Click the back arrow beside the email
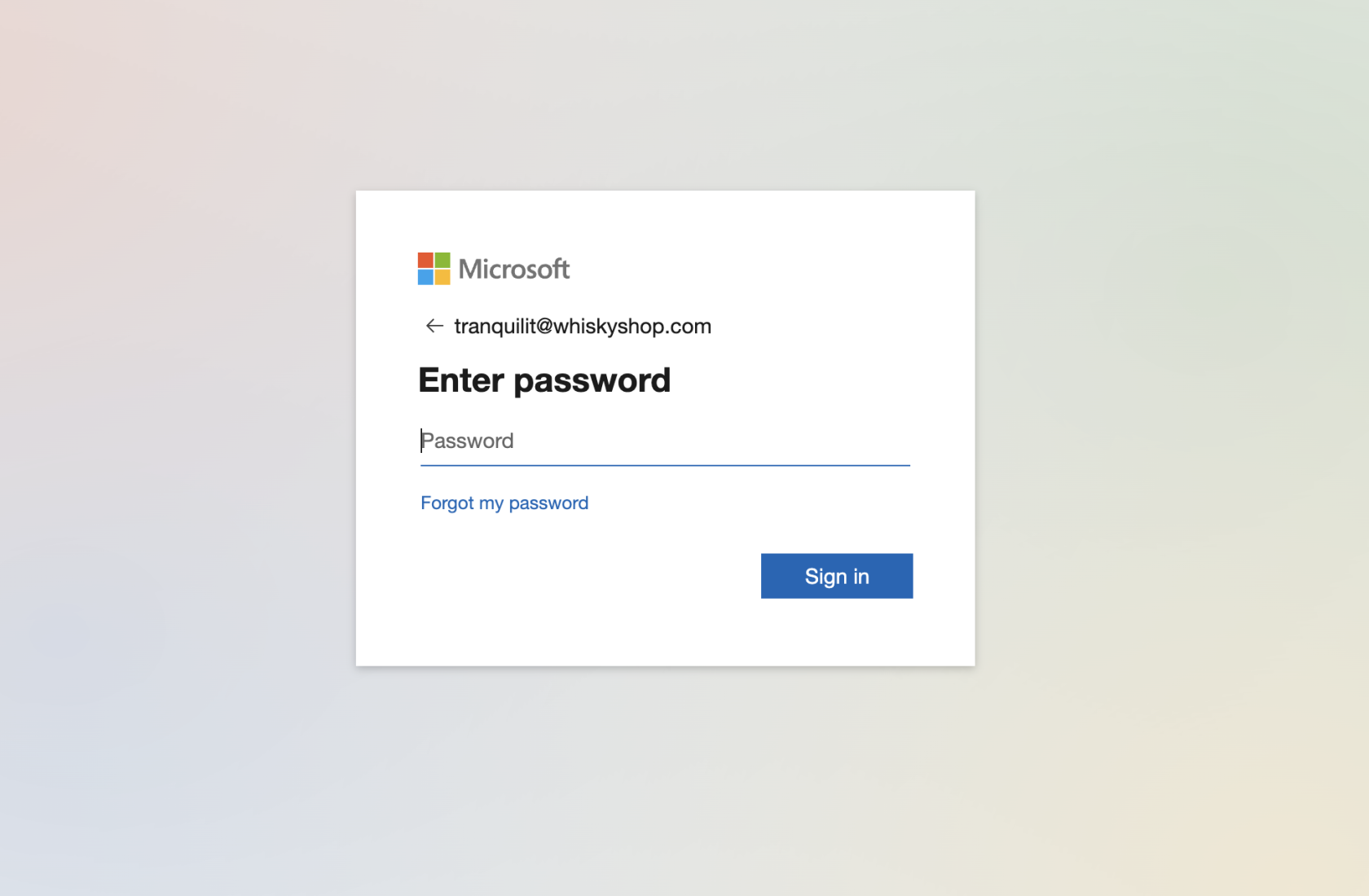 pos(434,326)
